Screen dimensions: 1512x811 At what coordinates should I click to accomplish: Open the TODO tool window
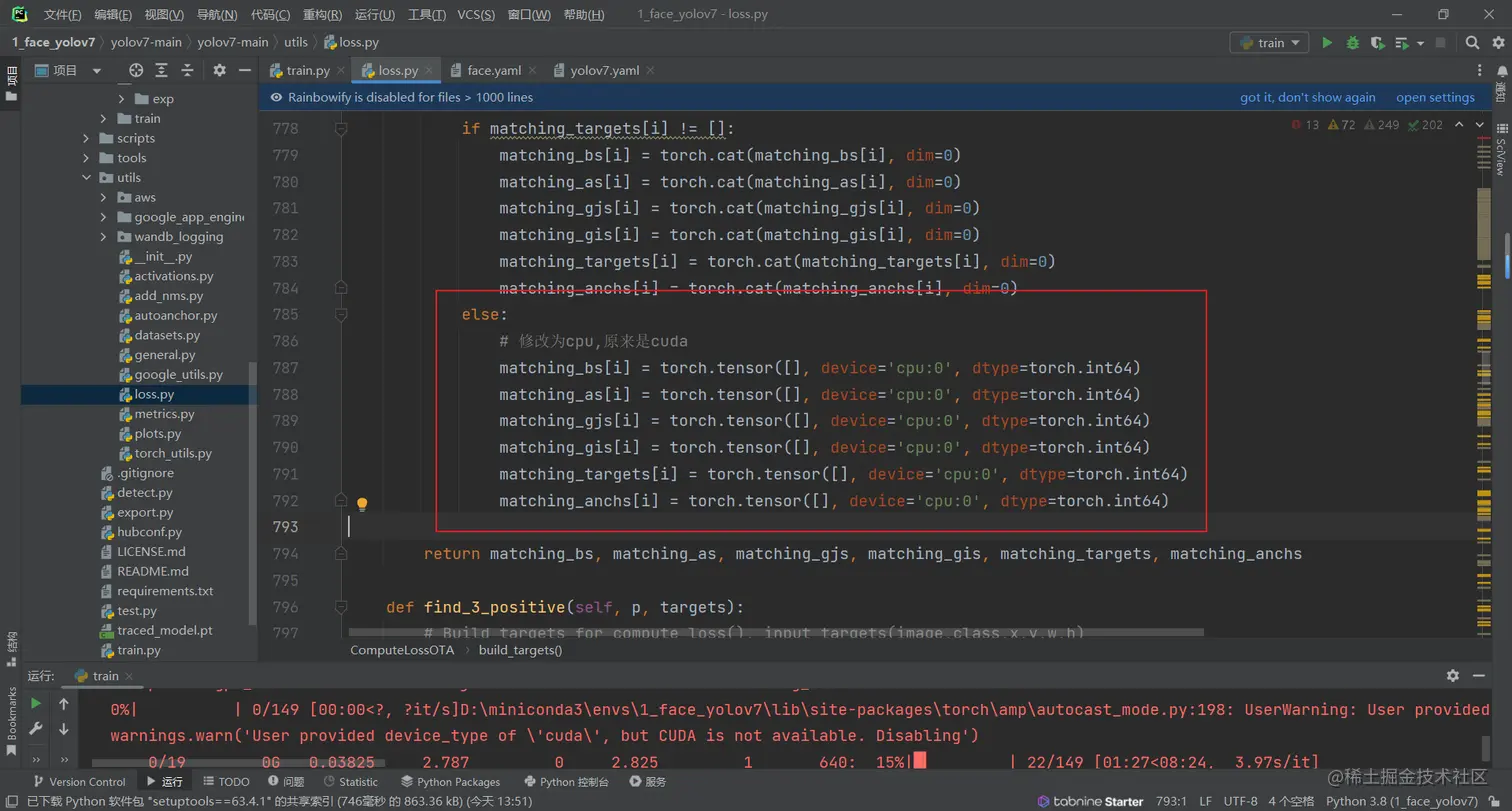227,781
